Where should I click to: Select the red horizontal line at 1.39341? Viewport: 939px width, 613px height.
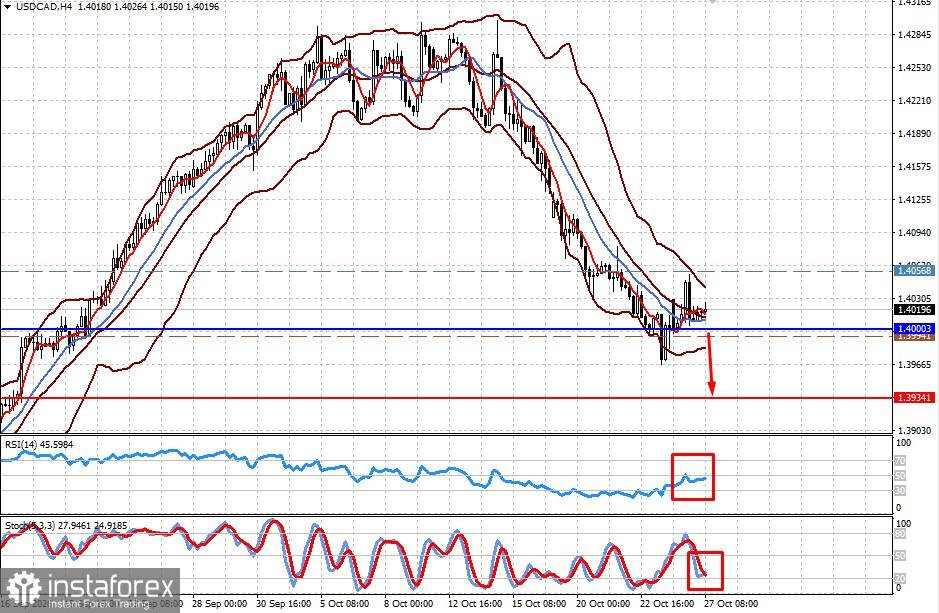[446, 398]
